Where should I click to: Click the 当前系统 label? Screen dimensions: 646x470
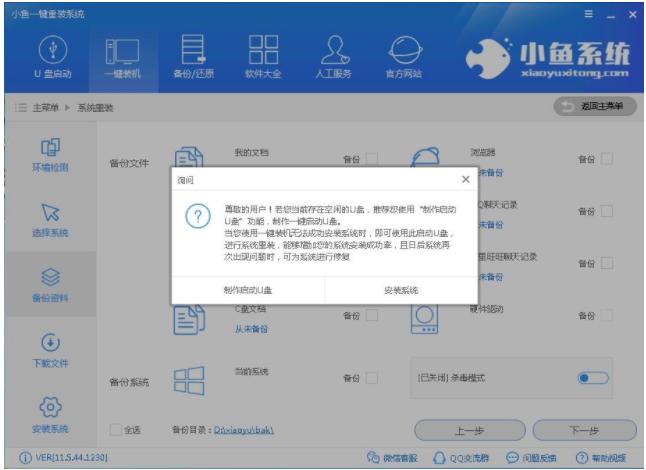point(251,372)
